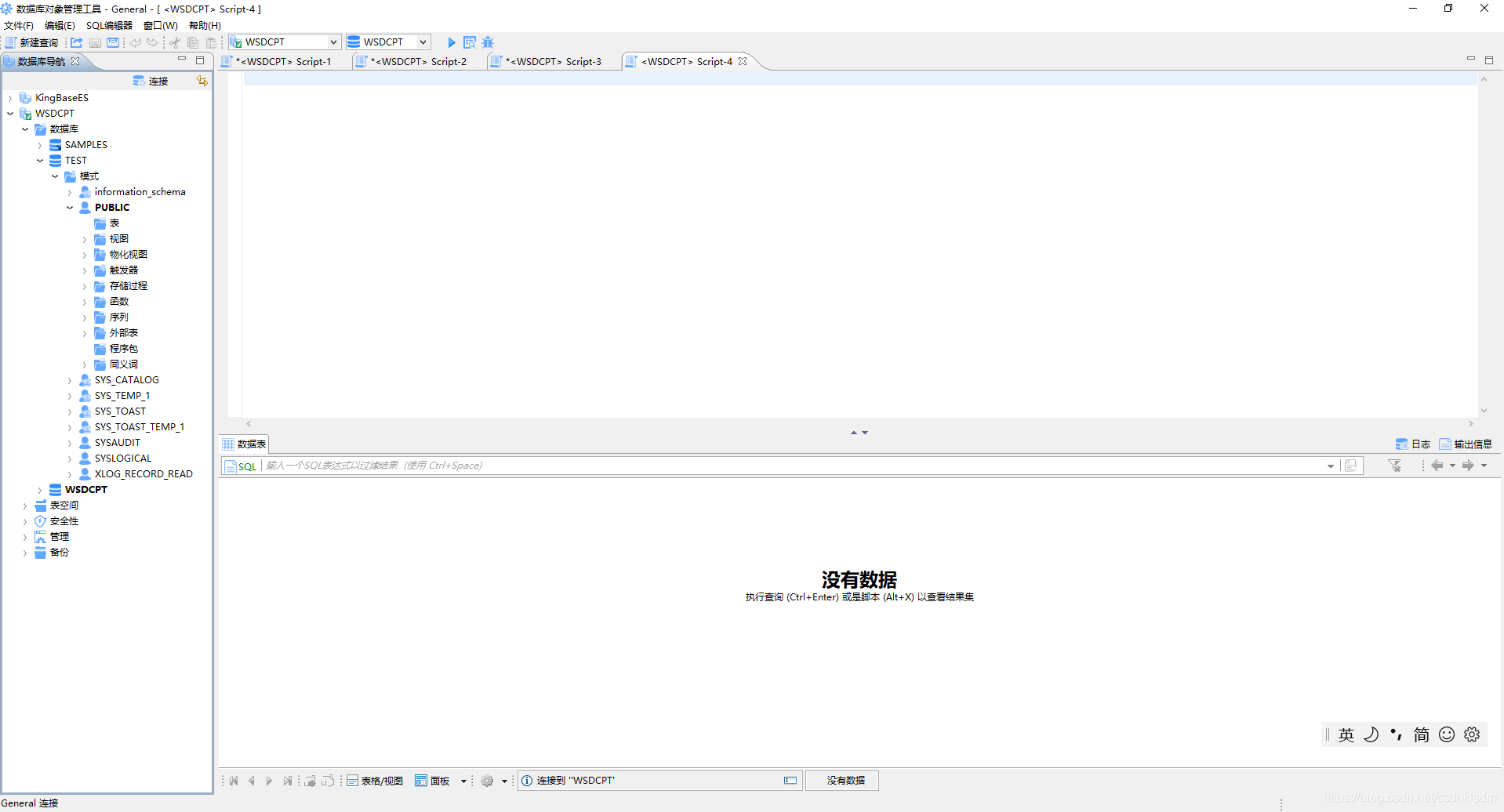The image size is (1504, 812).
Task: Collapse the WSDCPT connection node
Action: coord(10,114)
